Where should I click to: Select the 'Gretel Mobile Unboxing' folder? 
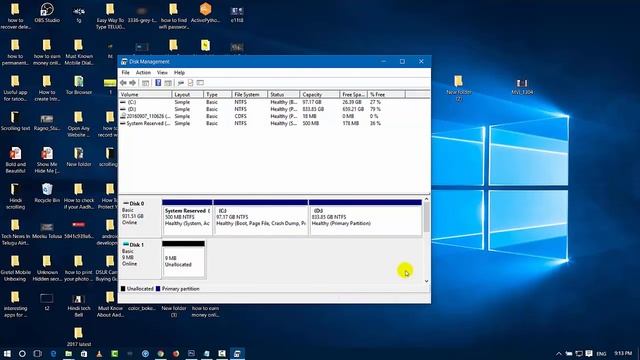pos(15,268)
